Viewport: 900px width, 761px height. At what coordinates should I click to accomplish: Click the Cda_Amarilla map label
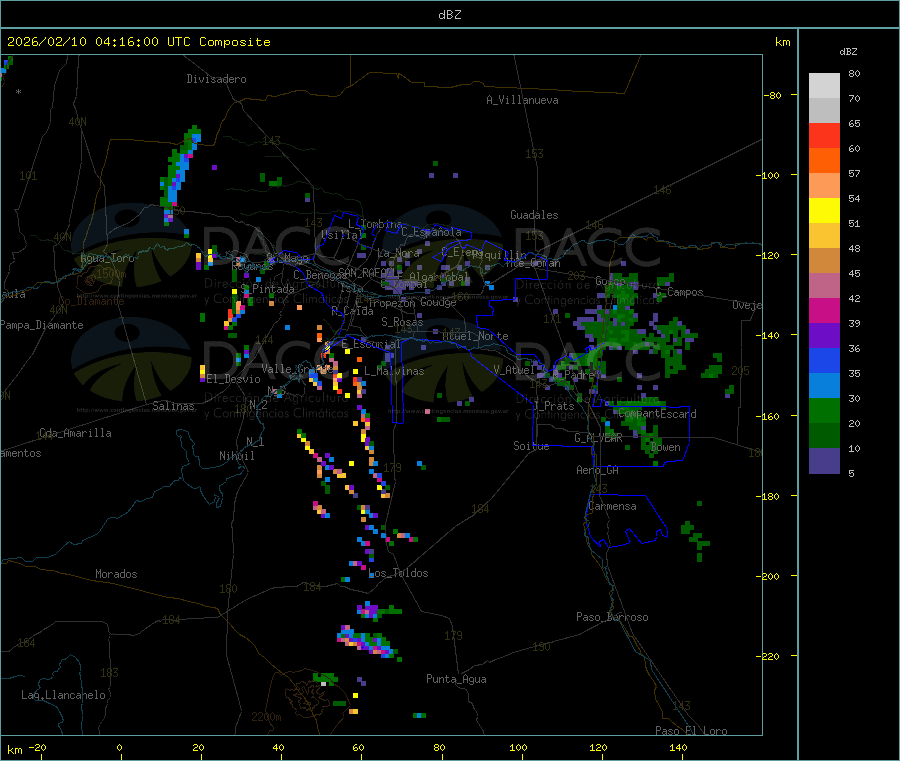click(75, 433)
